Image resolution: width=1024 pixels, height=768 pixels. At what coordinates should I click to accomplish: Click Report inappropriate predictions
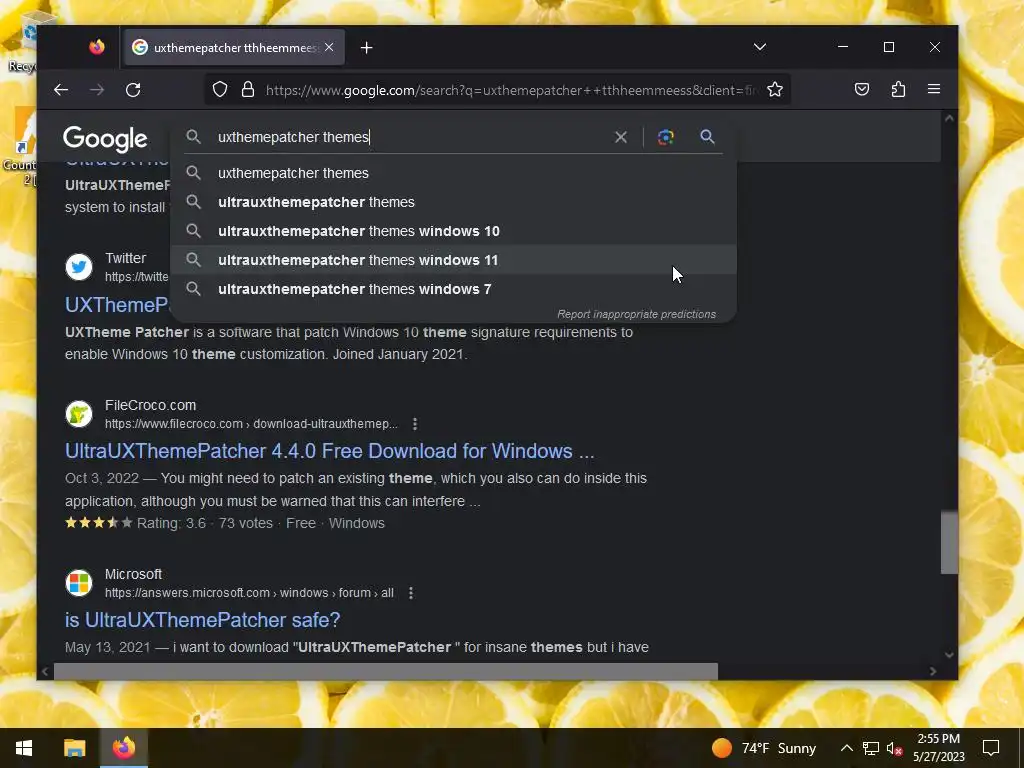click(x=636, y=314)
